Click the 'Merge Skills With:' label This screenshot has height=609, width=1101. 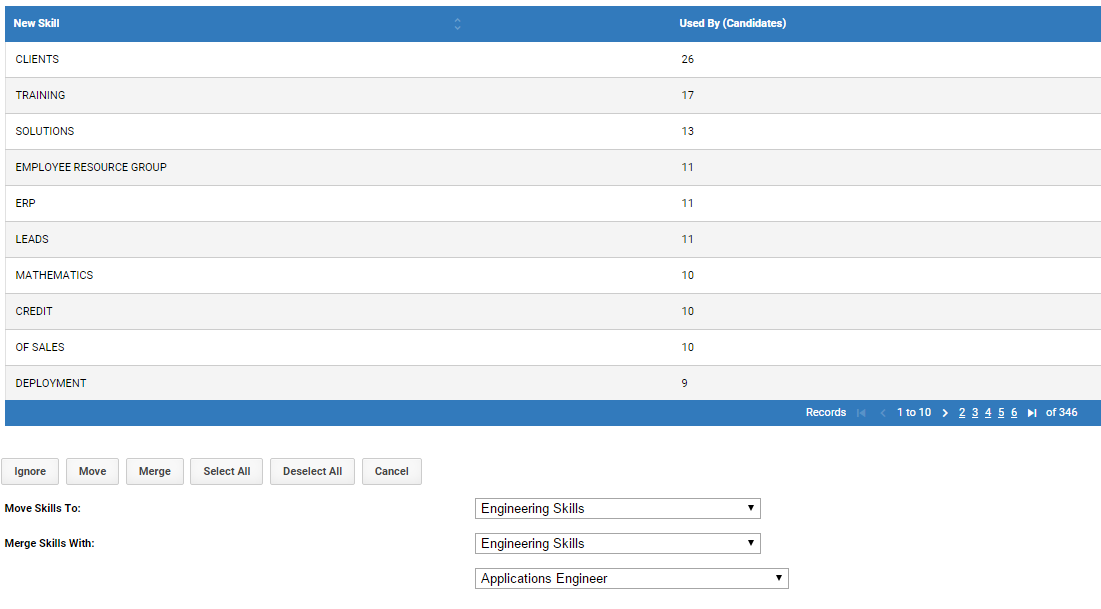(x=49, y=544)
